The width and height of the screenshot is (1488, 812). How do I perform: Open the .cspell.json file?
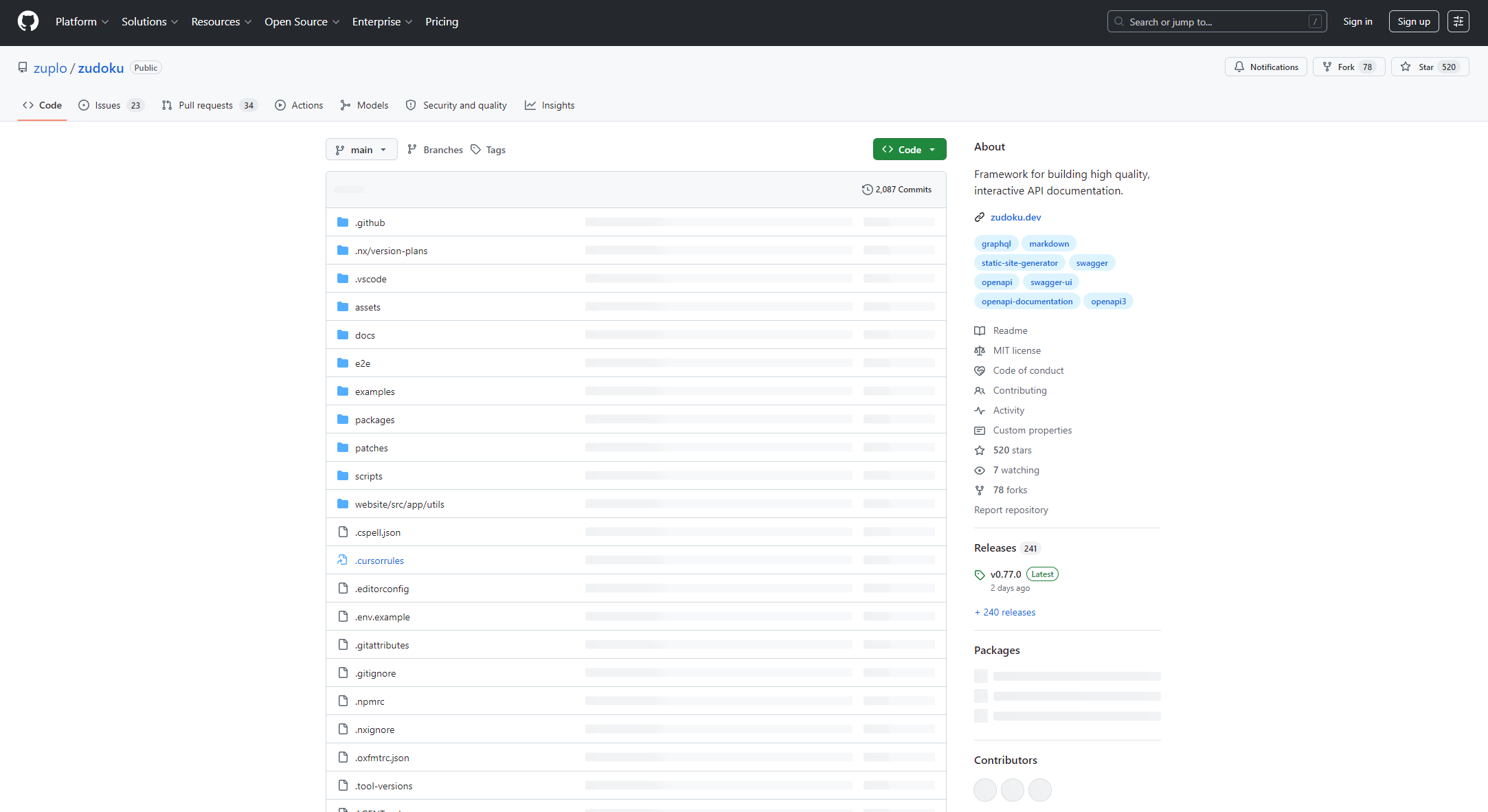pos(378,532)
